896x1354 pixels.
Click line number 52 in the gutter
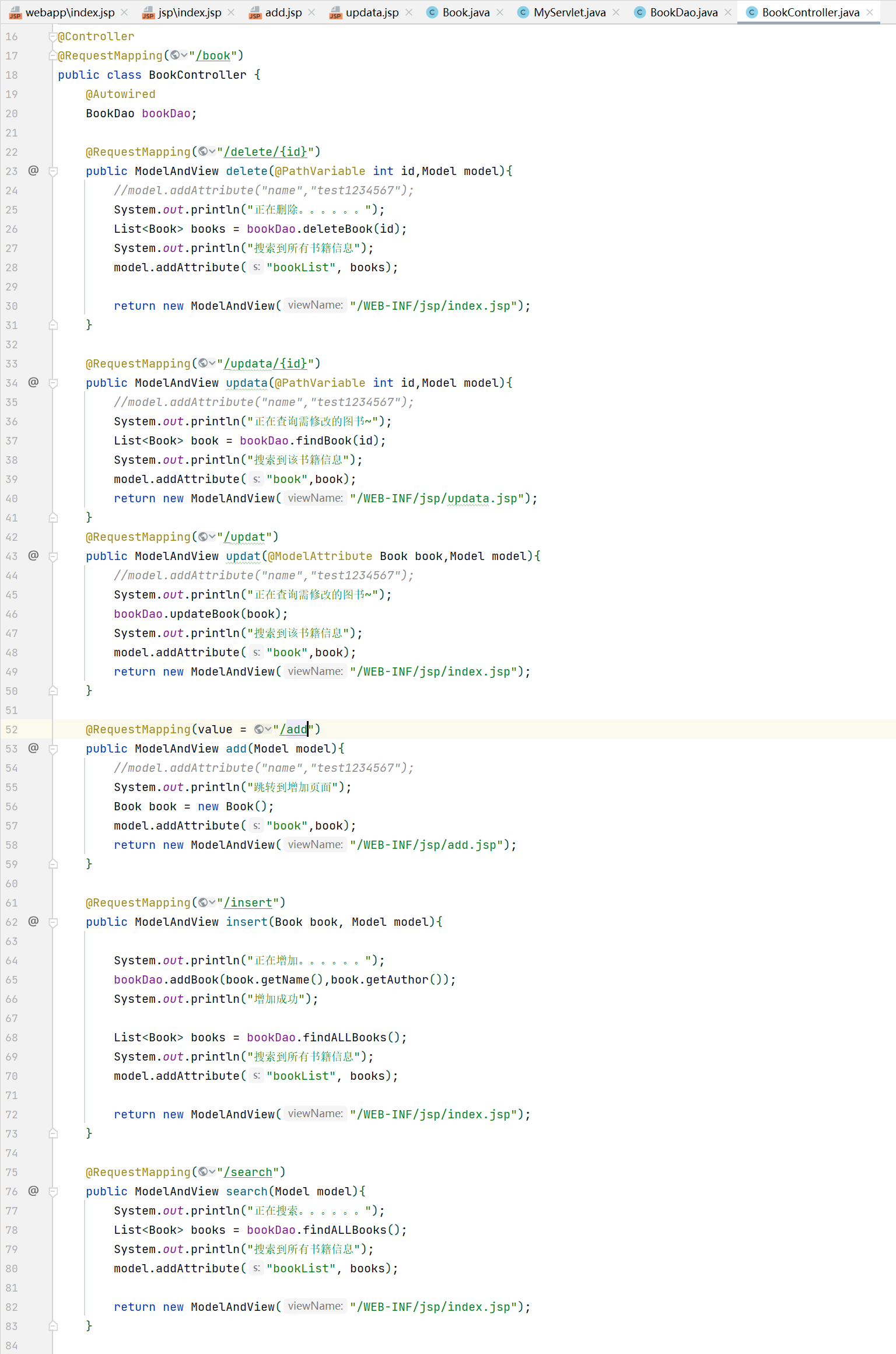12,729
